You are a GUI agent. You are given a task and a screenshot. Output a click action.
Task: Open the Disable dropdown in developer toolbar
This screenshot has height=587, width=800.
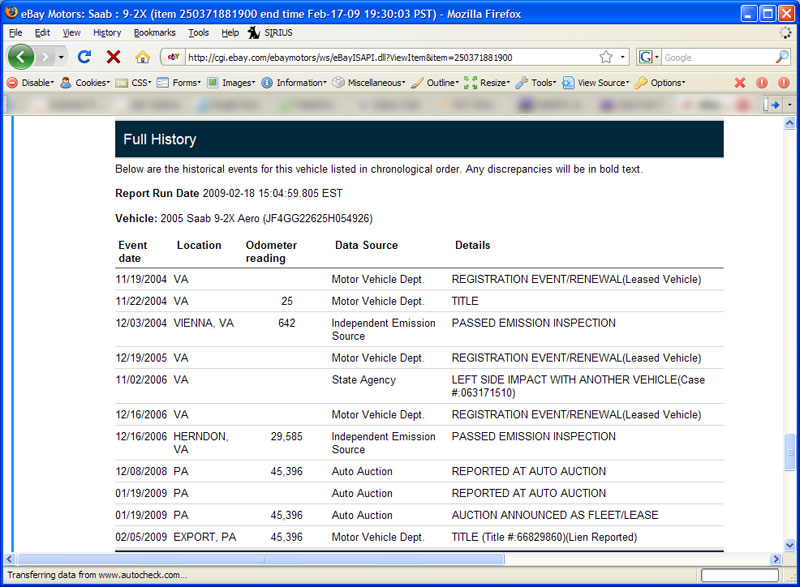coord(33,83)
